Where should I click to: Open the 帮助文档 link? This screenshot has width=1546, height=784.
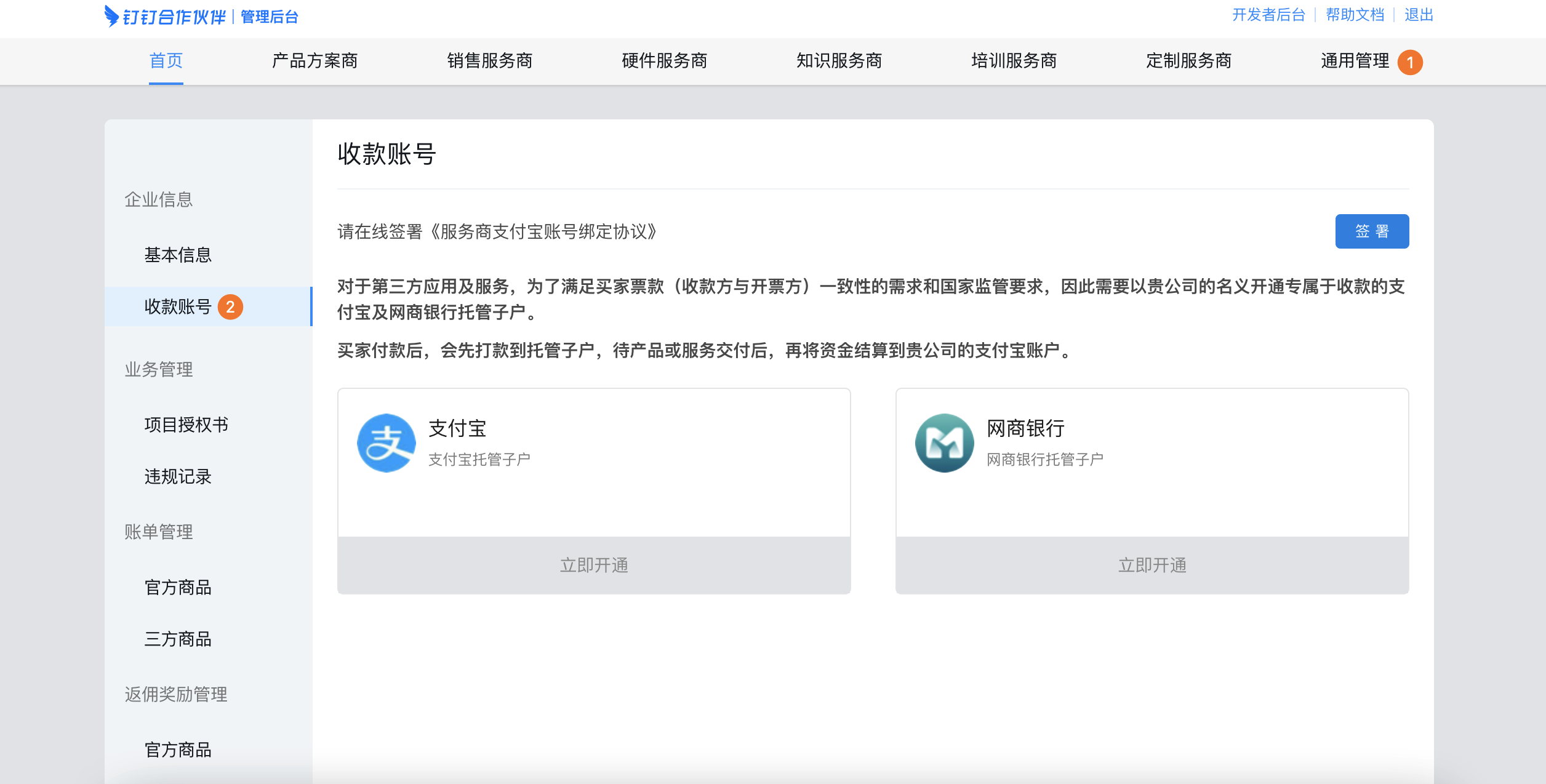(1355, 15)
